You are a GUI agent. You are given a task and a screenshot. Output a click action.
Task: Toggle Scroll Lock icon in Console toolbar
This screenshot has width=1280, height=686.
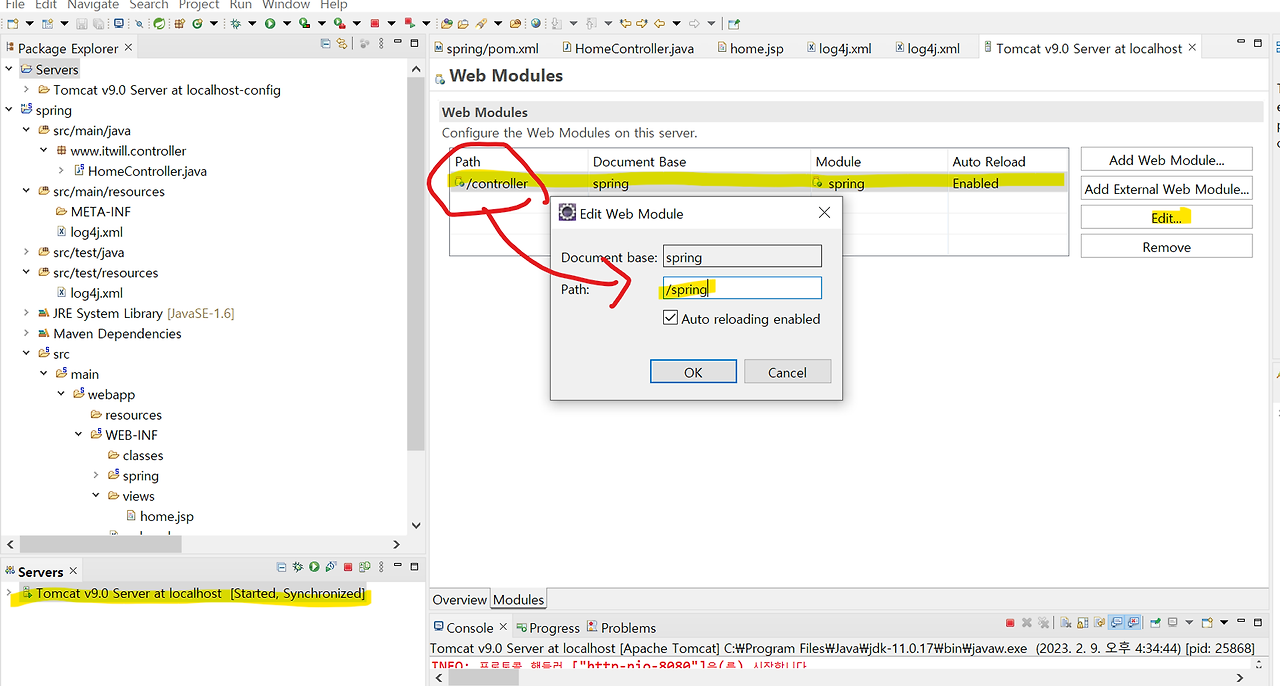point(1082,622)
